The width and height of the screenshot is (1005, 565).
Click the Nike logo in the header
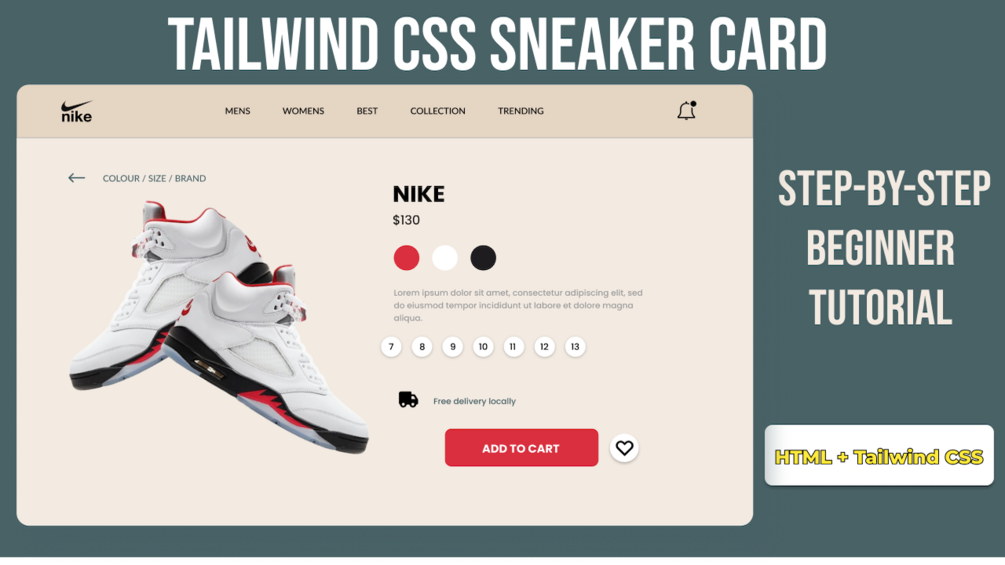tap(77, 111)
